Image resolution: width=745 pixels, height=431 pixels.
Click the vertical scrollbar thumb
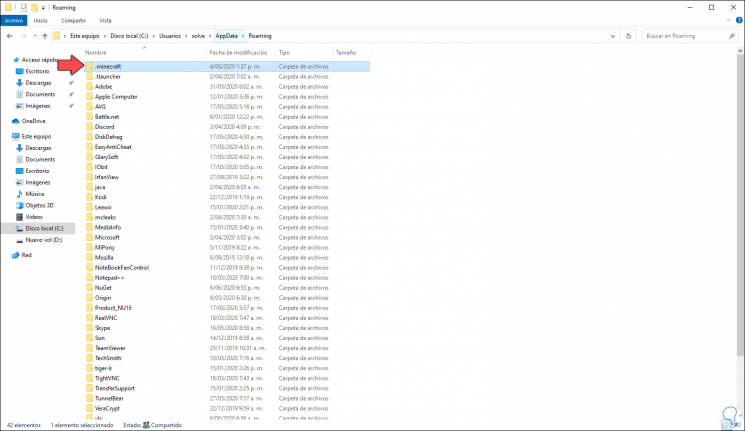(741, 204)
